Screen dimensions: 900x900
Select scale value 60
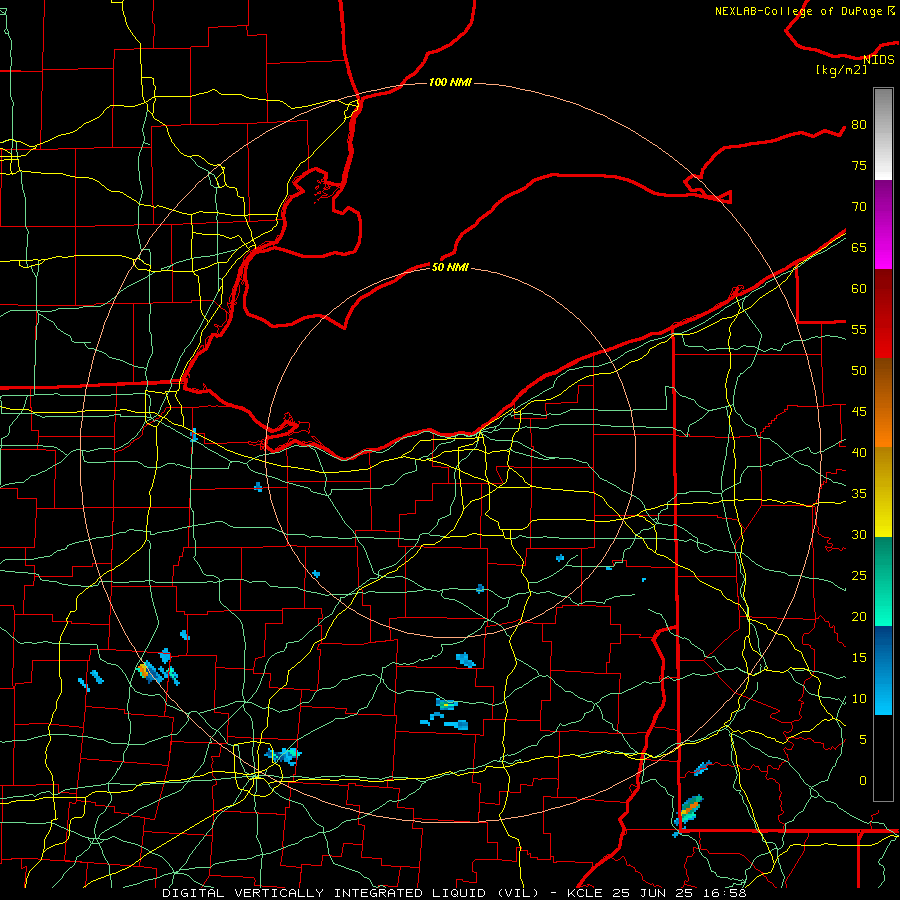coord(859,289)
